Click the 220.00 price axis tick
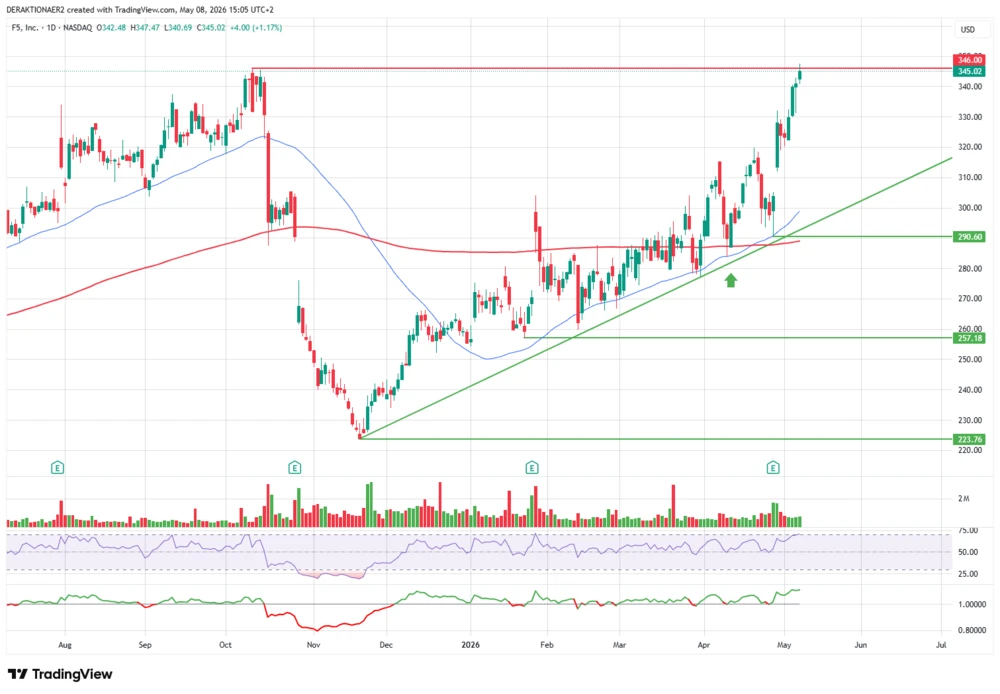This screenshot has width=1000, height=694. point(969,450)
